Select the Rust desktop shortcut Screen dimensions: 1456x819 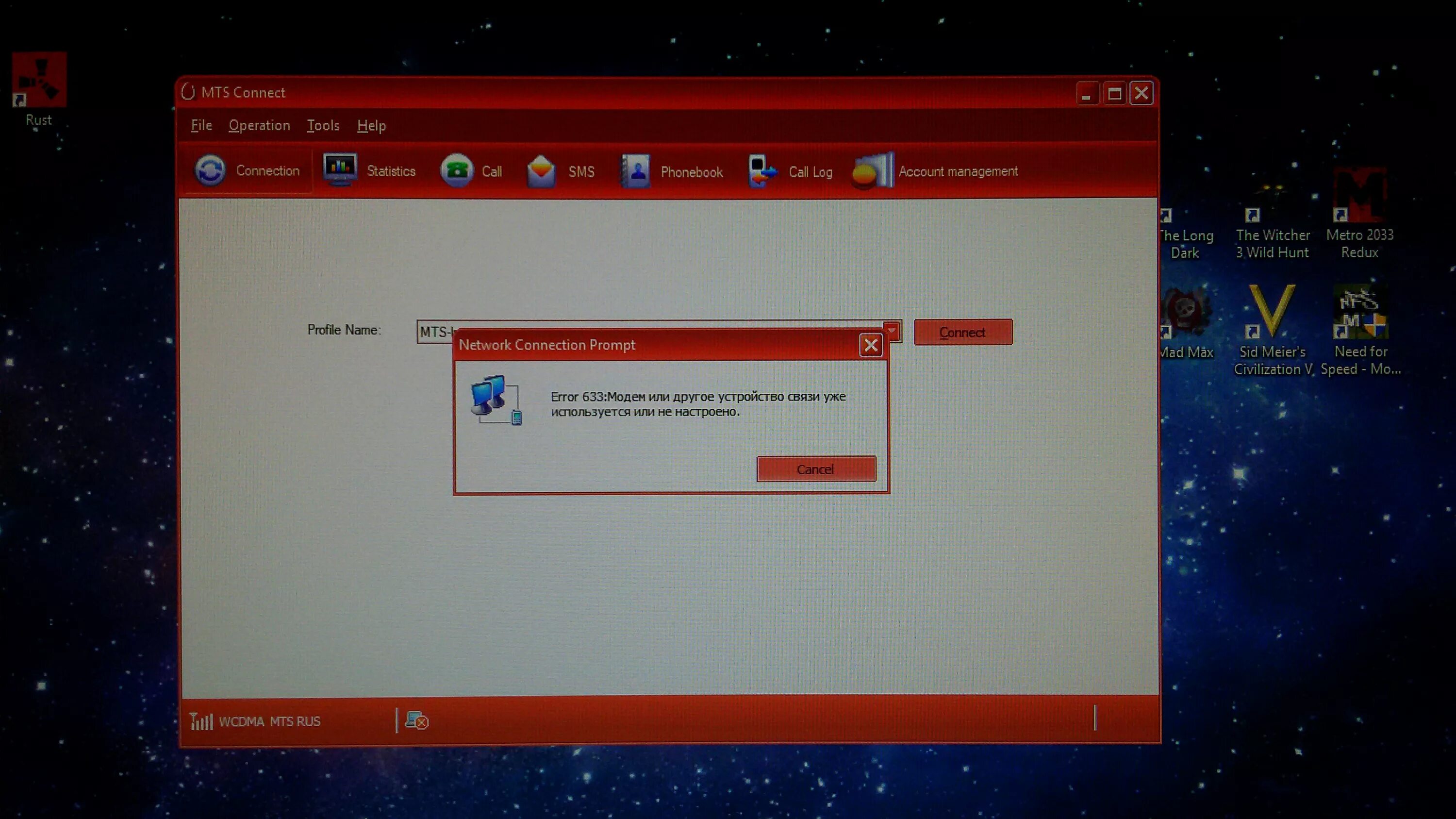pos(39,89)
